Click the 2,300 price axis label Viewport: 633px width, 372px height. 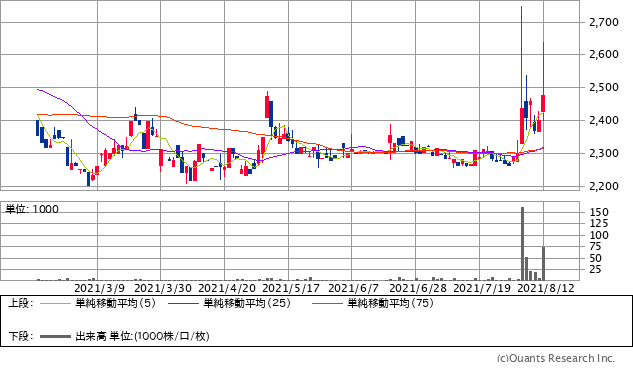(604, 153)
